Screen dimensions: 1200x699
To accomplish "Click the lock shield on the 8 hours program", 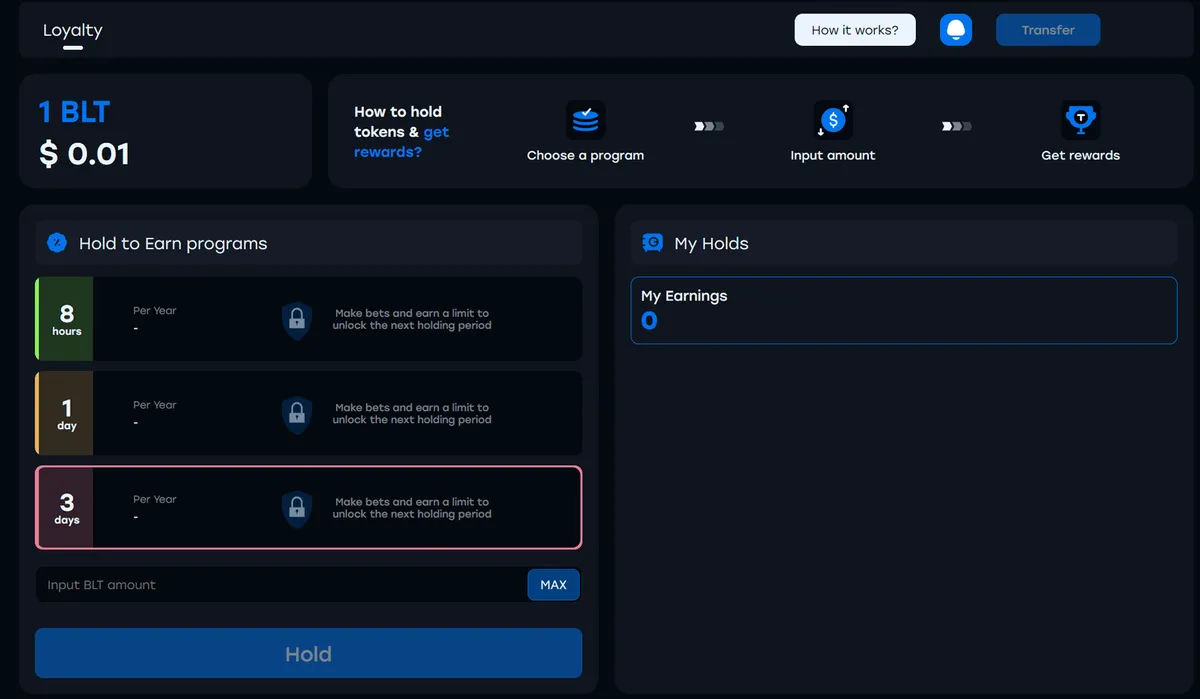I will [297, 320].
